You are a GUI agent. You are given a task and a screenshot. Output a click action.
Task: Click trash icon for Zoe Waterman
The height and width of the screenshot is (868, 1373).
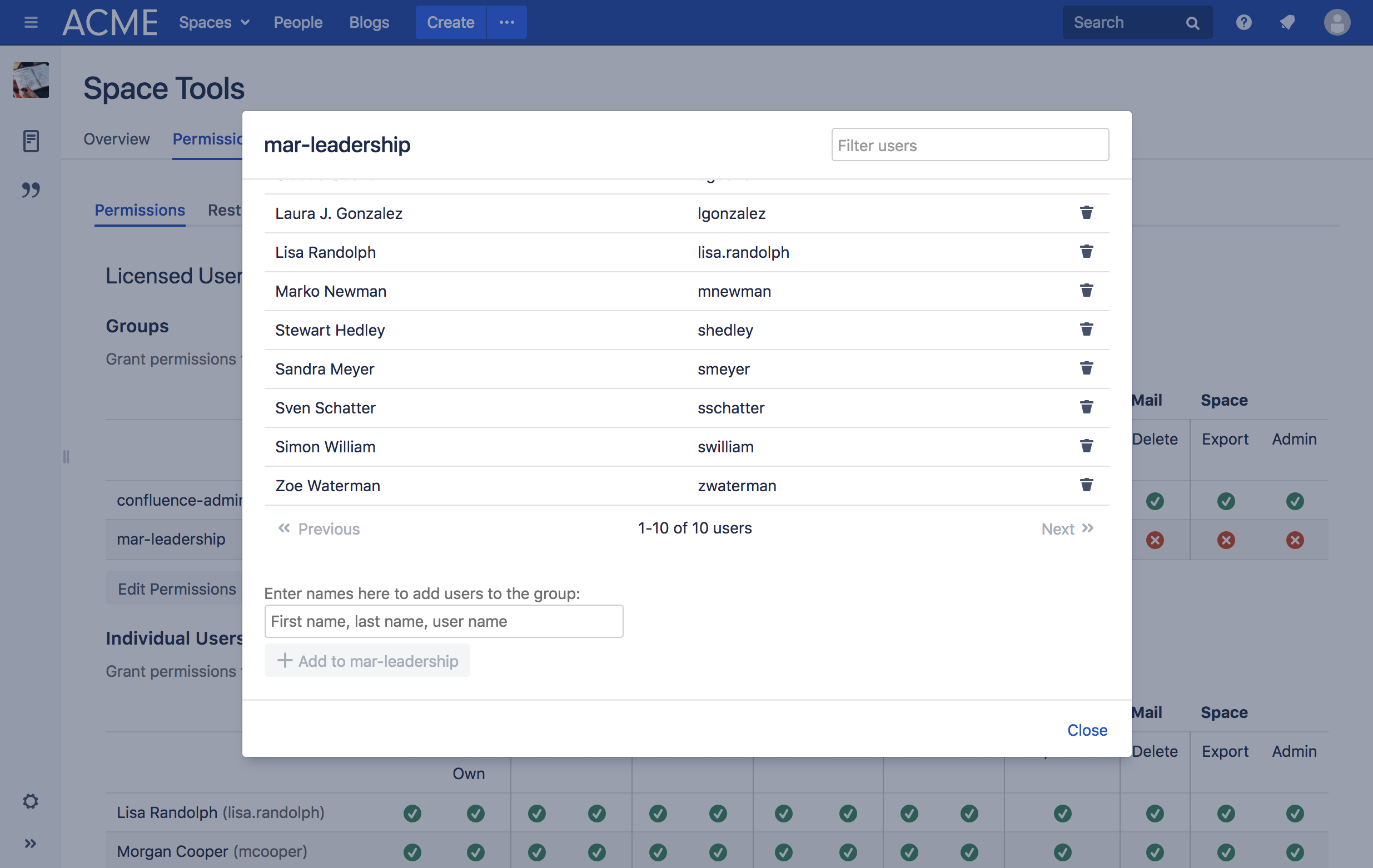[1086, 485]
